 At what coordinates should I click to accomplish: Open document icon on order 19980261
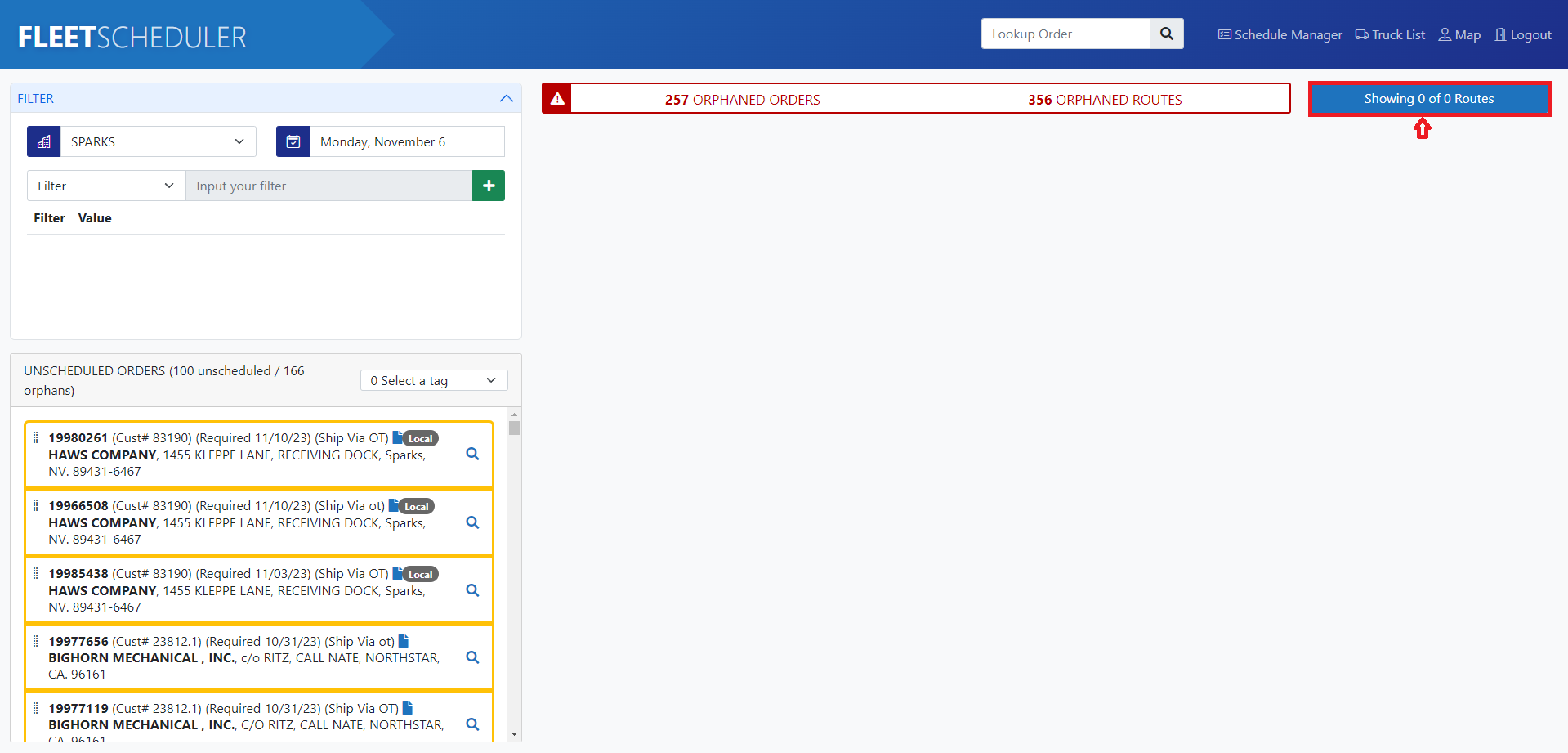pos(397,437)
